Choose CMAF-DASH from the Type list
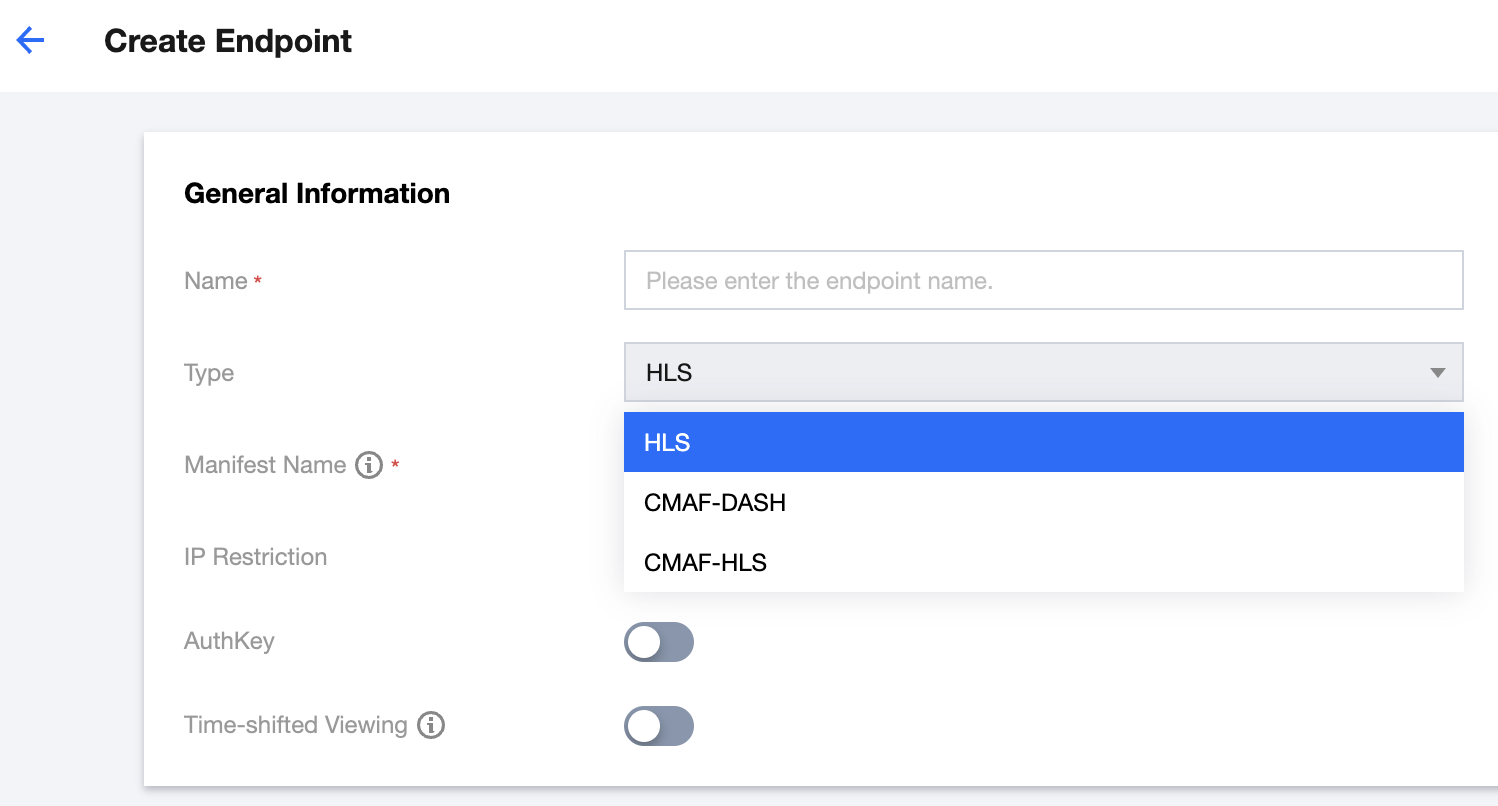The image size is (1498, 806). coord(715,502)
